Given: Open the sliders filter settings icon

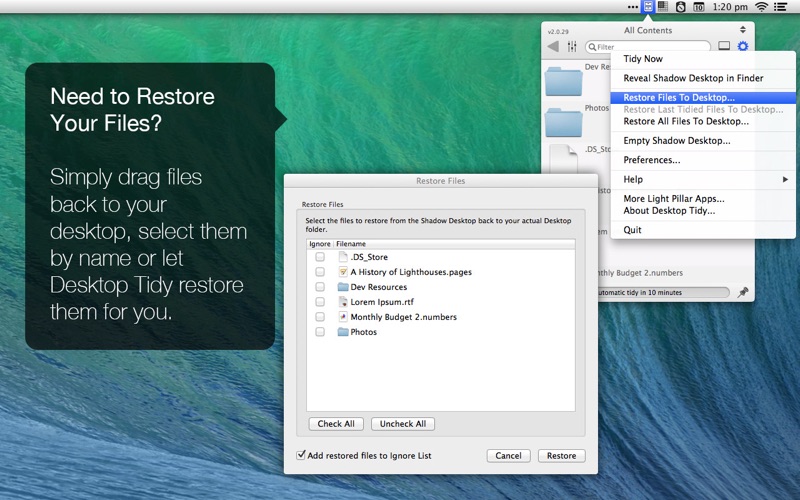Looking at the screenshot, I should pos(572,46).
